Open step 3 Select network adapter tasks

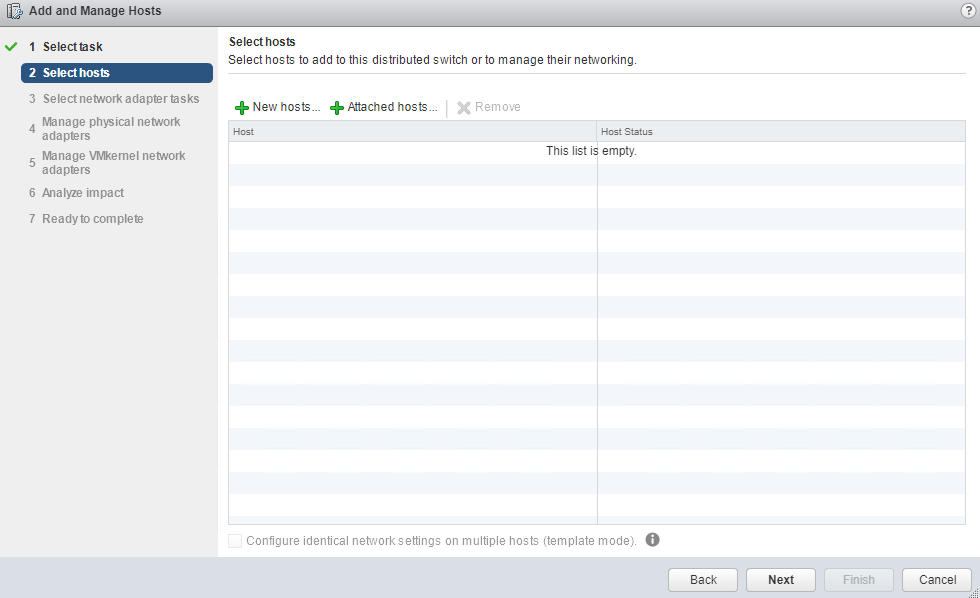[x=120, y=99]
